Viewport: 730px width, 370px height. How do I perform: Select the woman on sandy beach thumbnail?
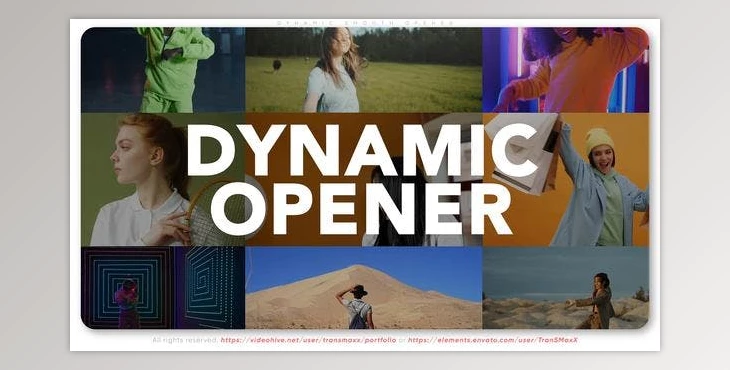click(x=566, y=288)
